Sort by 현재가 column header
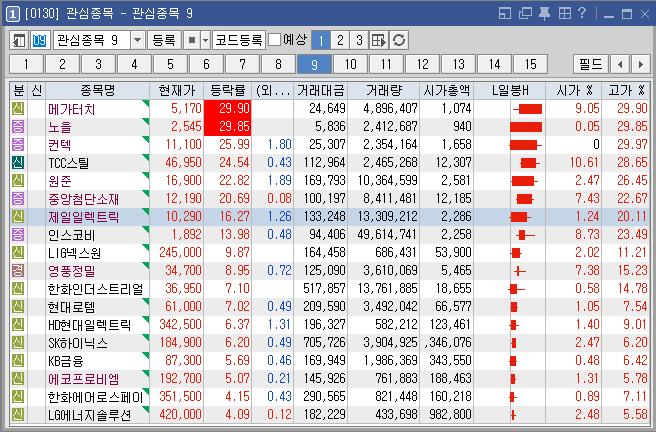 (177, 90)
